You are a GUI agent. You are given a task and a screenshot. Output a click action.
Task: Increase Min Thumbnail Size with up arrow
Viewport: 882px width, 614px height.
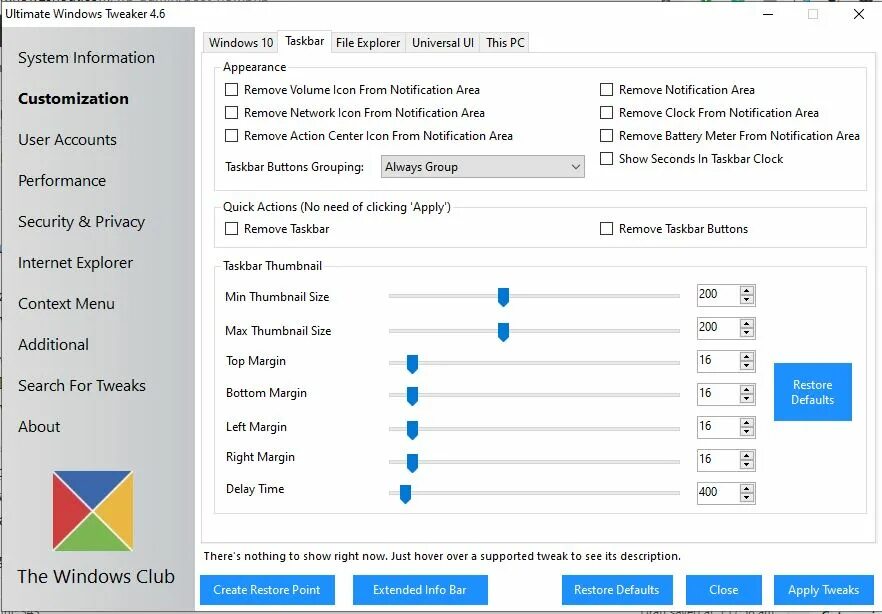click(x=746, y=291)
